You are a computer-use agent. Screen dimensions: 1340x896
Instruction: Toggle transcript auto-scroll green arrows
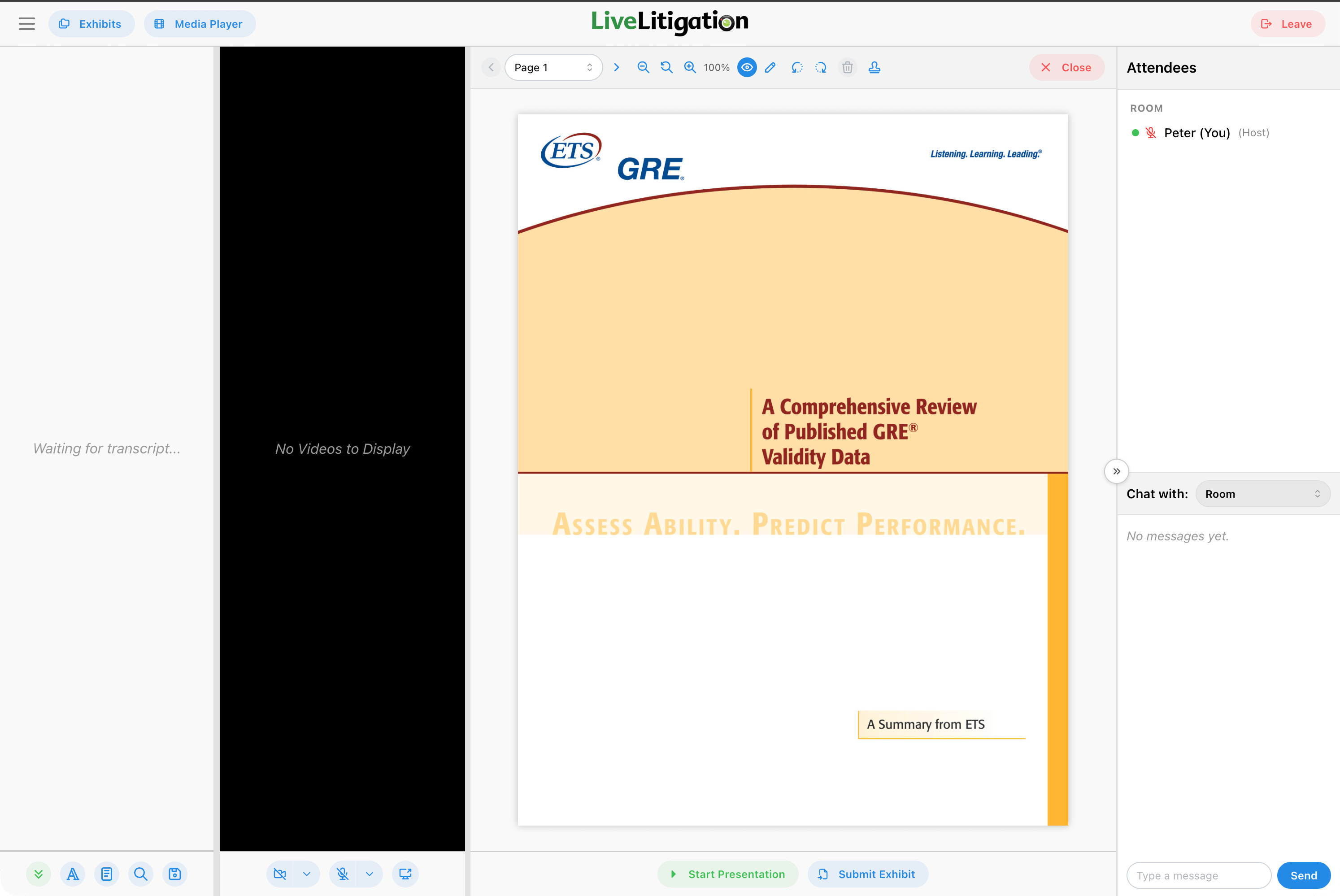coord(38,874)
